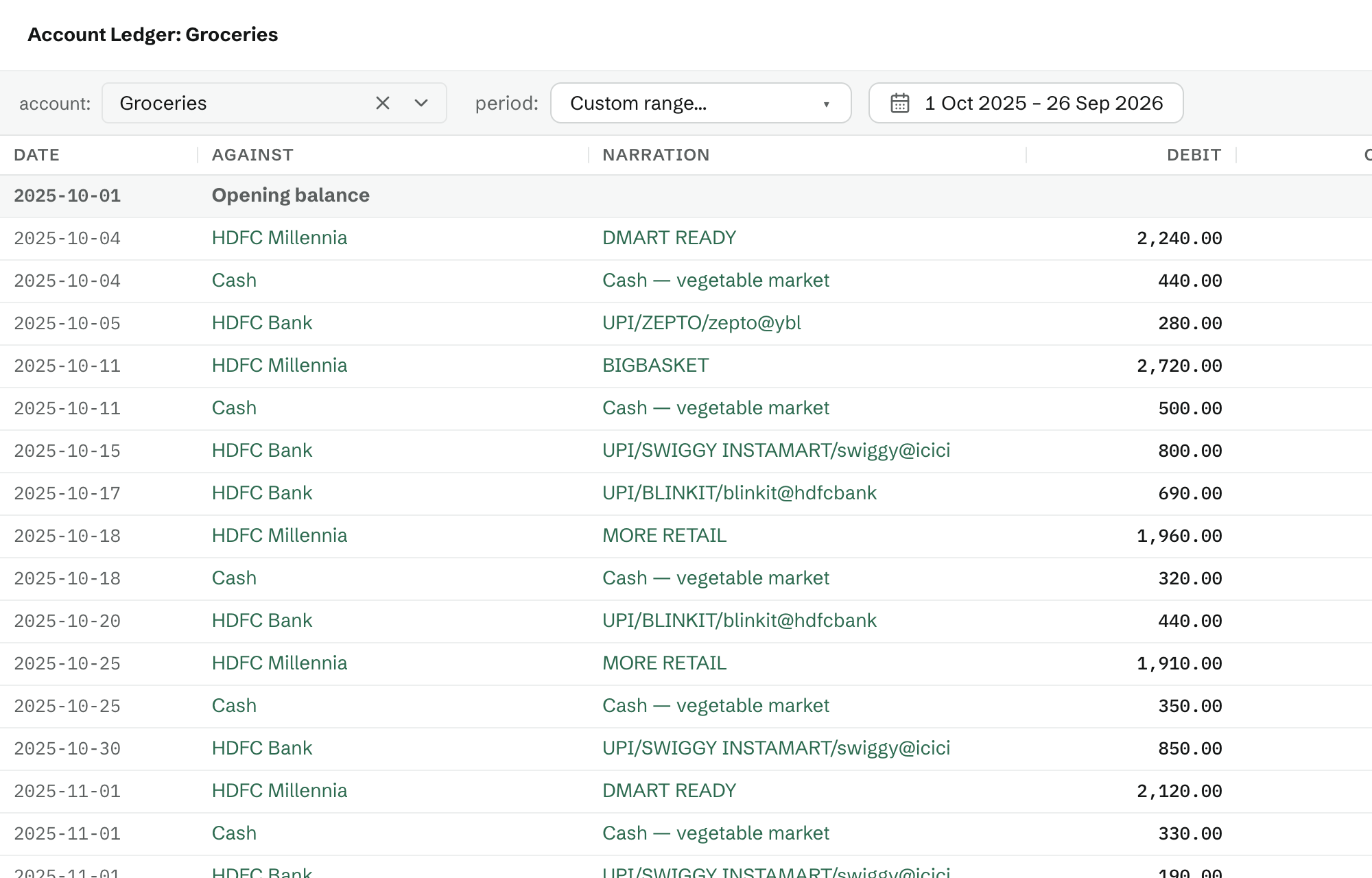Click the date 2025-10-30
The width and height of the screenshot is (1372, 878).
67,749
